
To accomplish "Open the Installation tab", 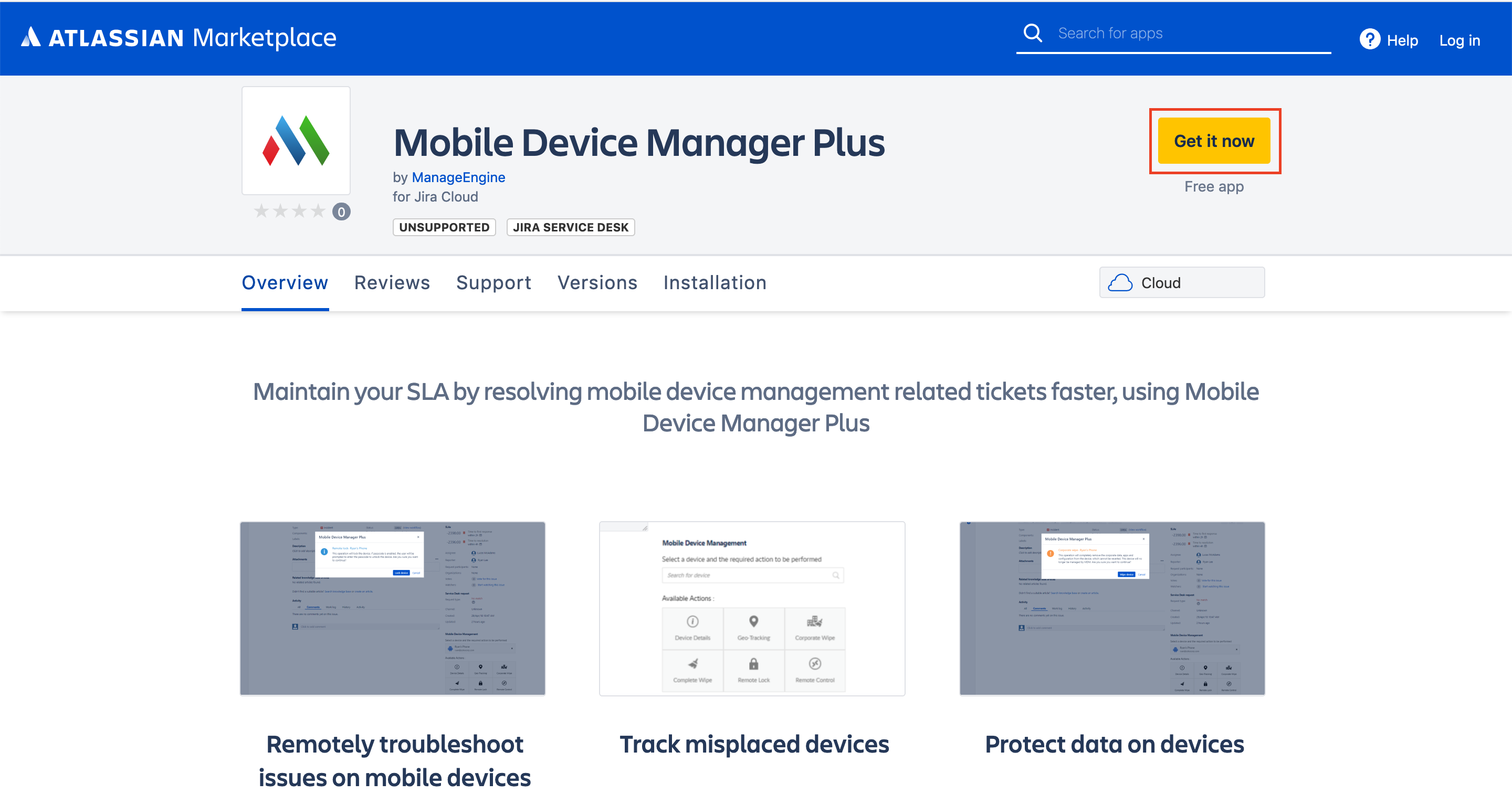I will tap(715, 283).
